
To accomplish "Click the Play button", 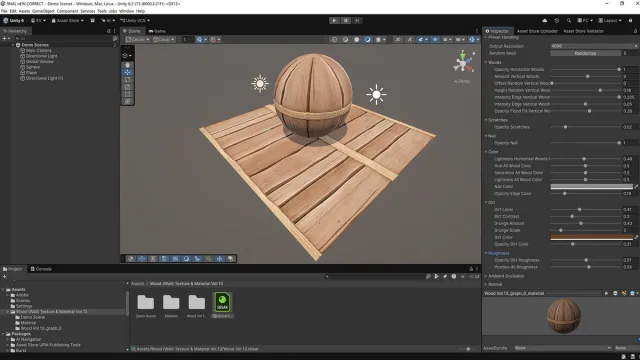I will click(x=334, y=20).
